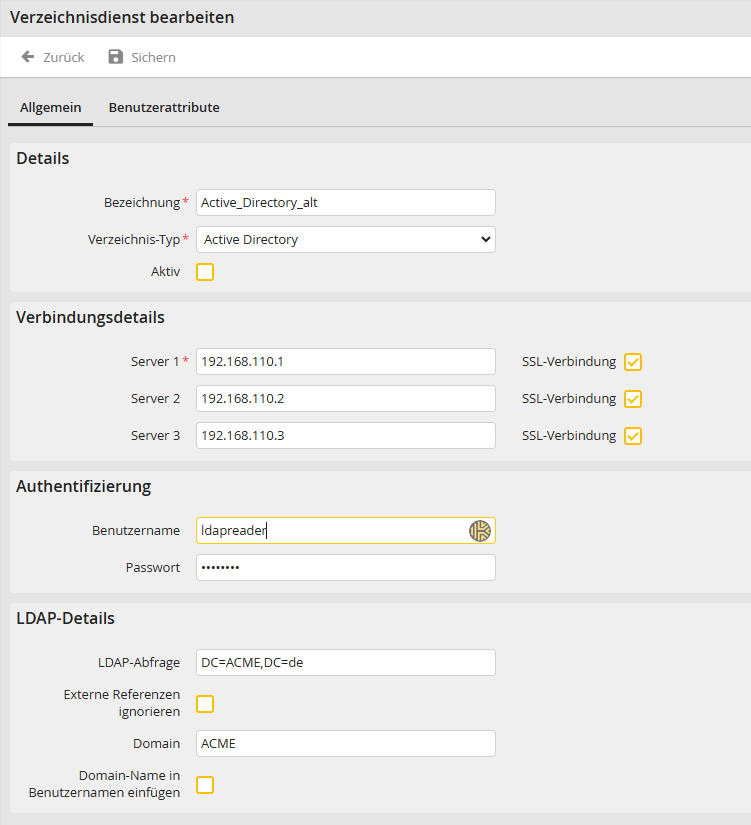Click the SSL-Verbindung label beside Server 1

click(569, 361)
